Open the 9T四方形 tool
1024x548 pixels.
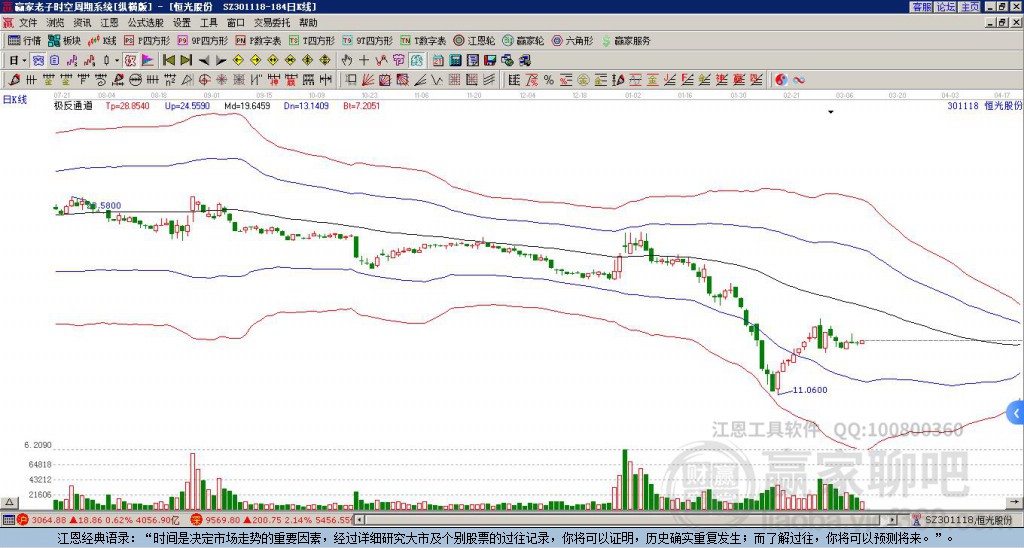368,40
